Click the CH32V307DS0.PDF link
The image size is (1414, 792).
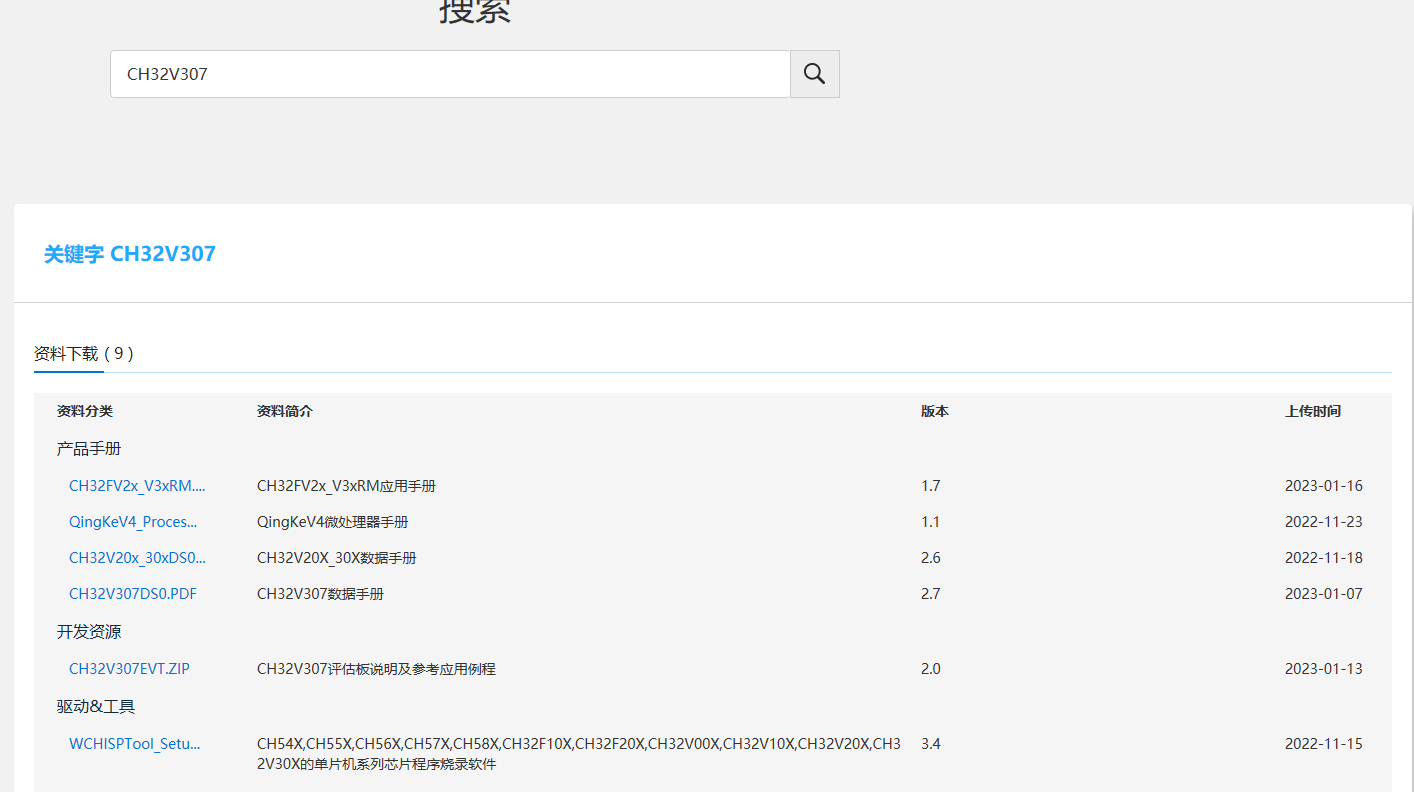pos(133,594)
